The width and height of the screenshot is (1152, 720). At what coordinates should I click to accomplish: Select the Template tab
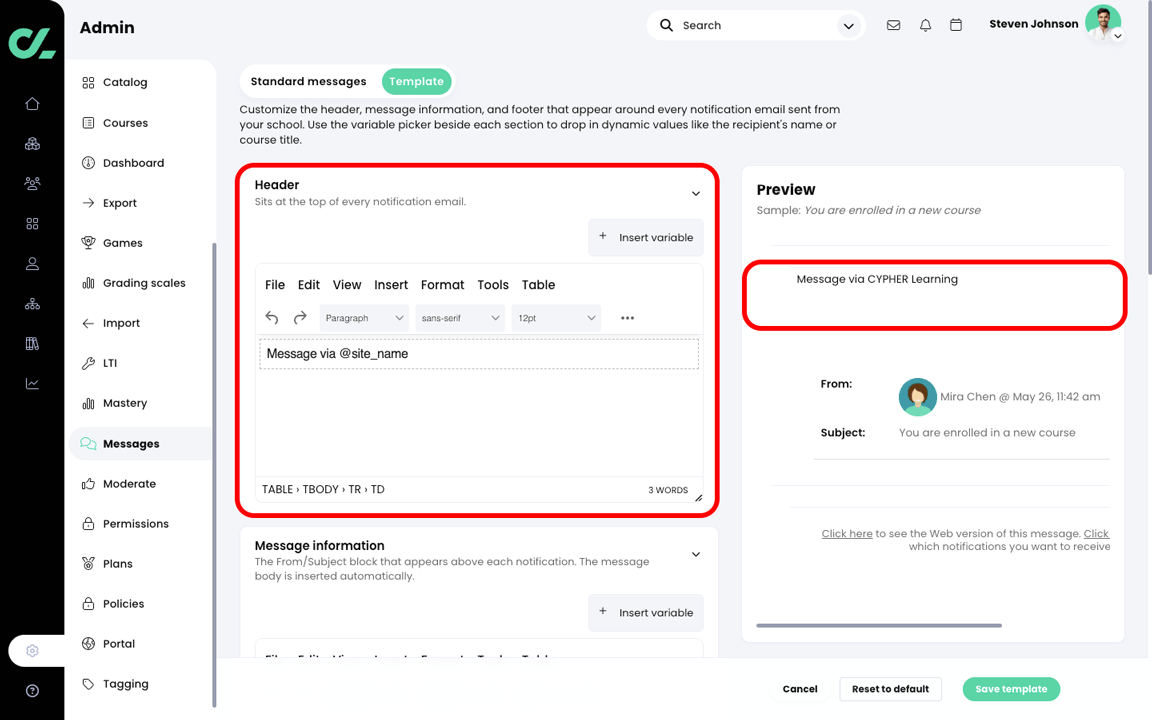(x=417, y=82)
